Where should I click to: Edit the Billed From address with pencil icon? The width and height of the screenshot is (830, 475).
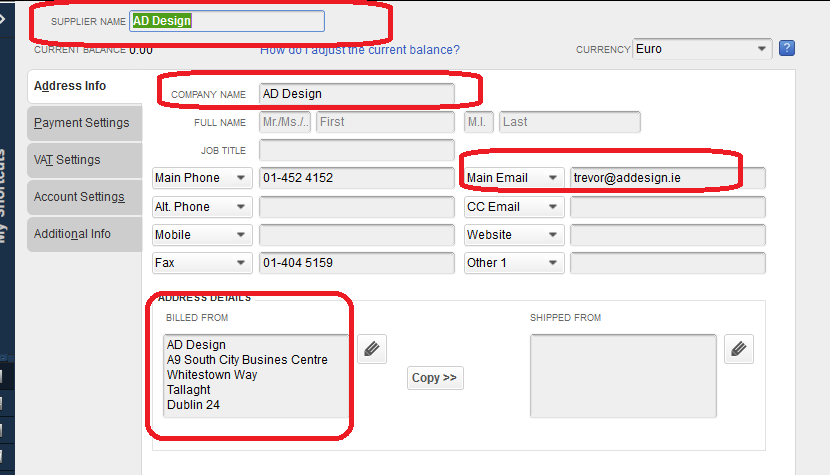pyautogui.click(x=372, y=348)
